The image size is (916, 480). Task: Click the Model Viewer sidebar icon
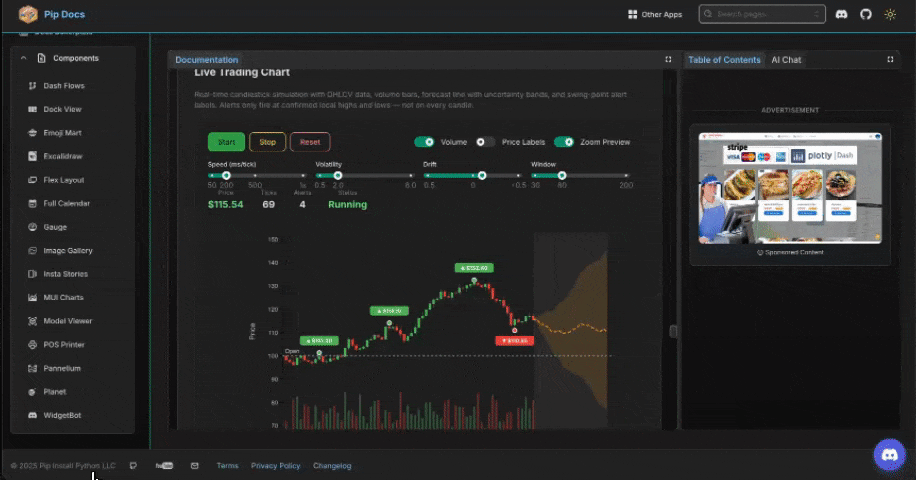coord(32,321)
